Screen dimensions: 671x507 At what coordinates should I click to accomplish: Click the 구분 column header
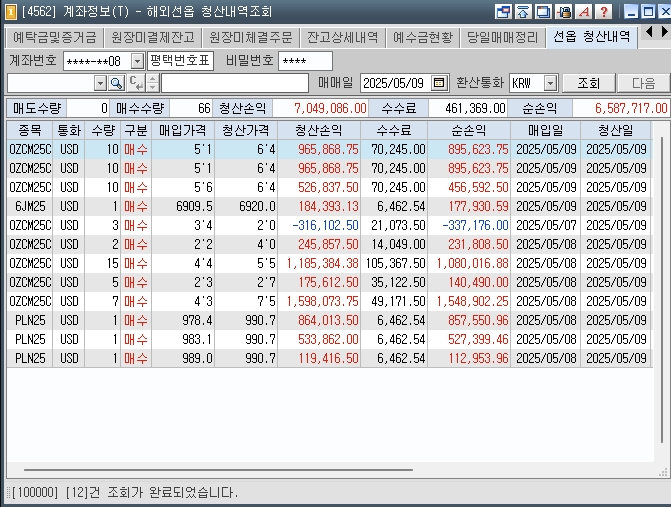[136, 130]
